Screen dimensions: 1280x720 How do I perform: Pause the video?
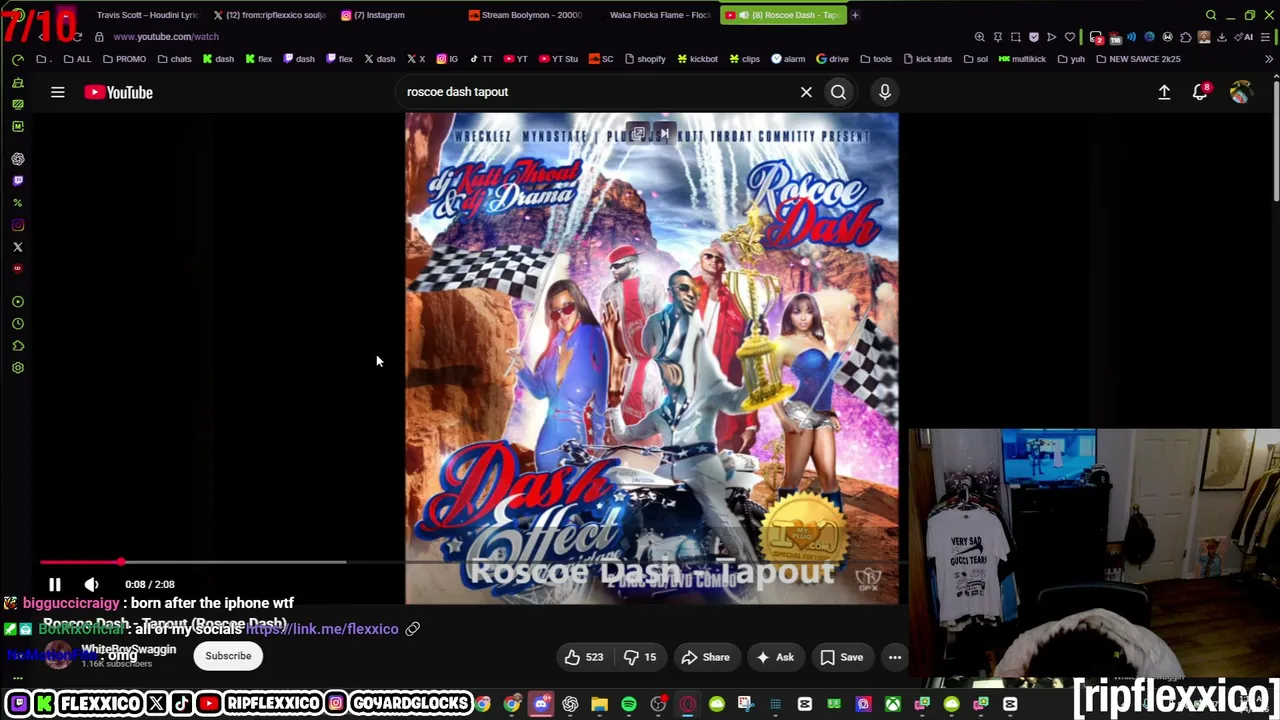55,584
